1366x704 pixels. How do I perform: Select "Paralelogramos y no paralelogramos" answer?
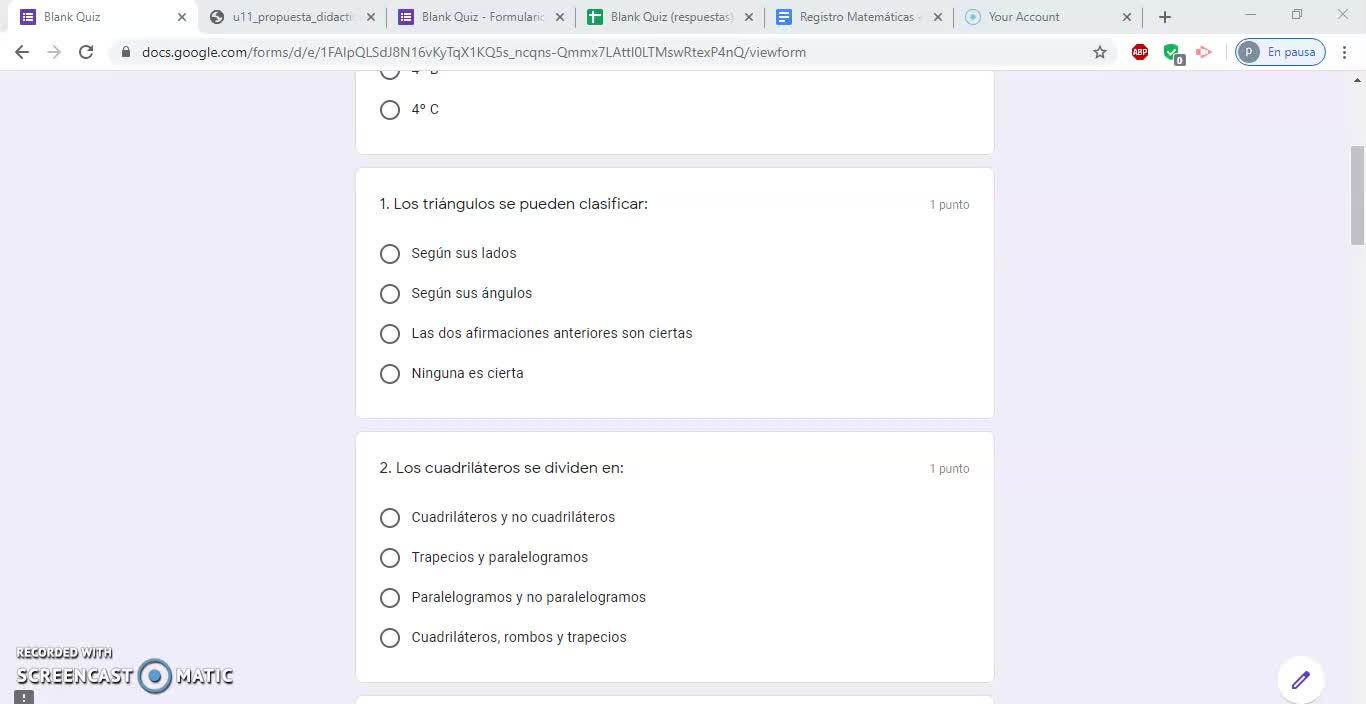click(390, 598)
